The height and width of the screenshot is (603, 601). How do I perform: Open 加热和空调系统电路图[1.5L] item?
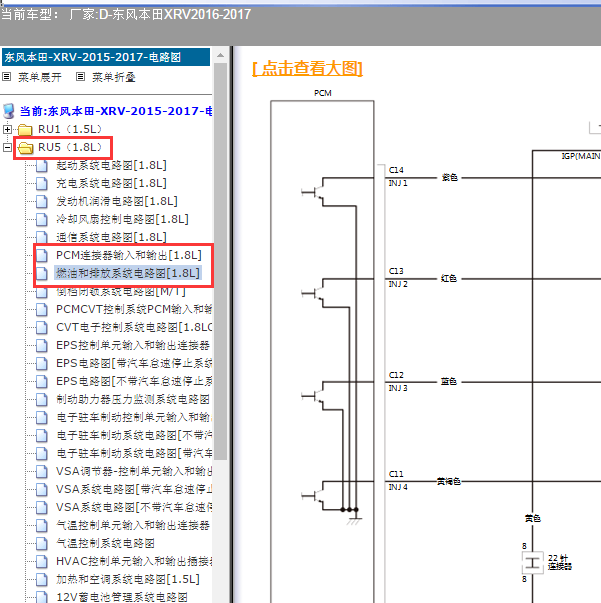coord(128,580)
